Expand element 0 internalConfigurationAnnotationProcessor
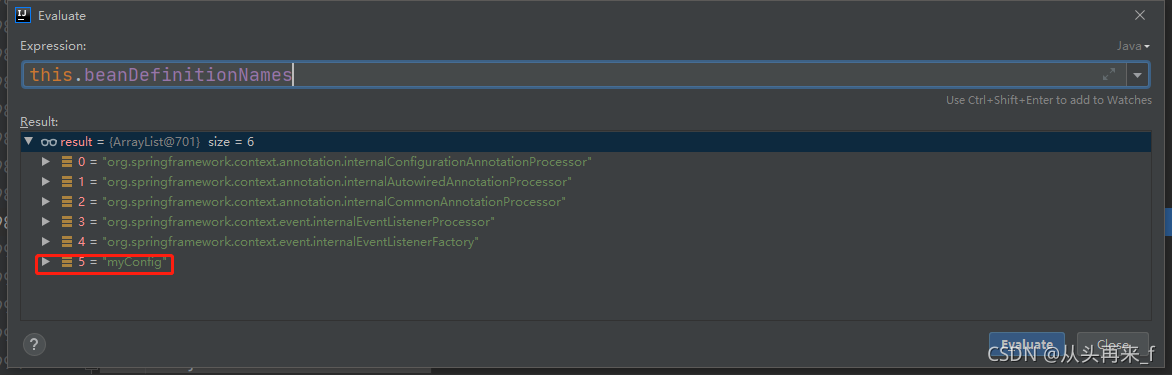 pos(46,161)
